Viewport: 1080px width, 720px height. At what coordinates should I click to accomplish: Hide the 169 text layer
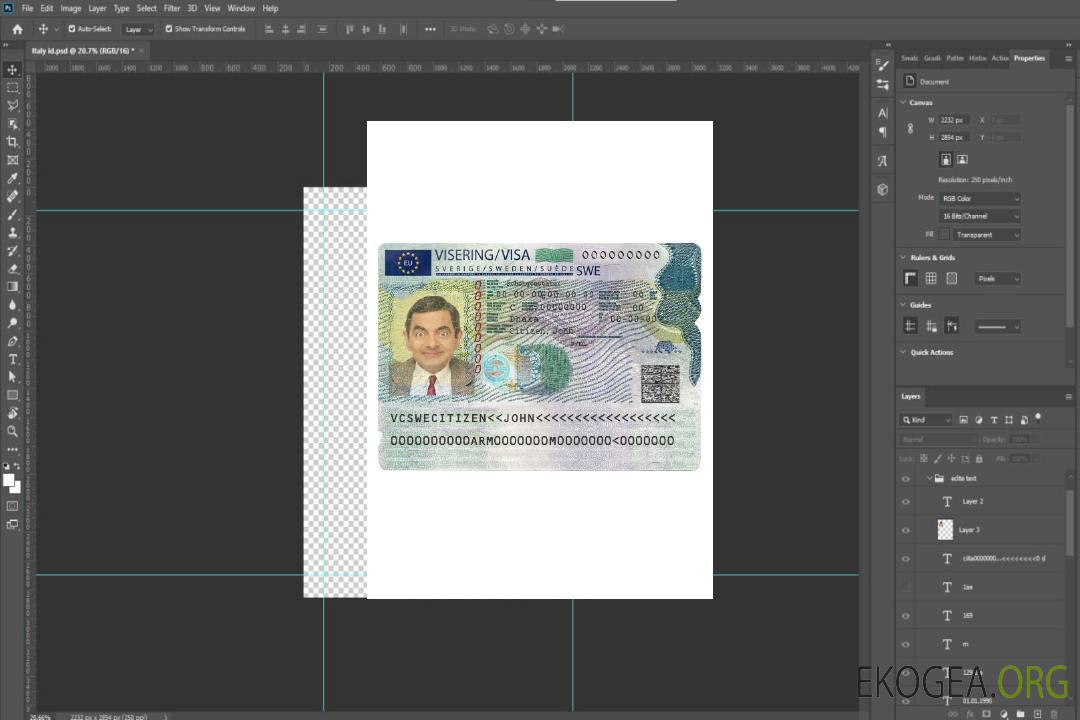click(x=906, y=616)
